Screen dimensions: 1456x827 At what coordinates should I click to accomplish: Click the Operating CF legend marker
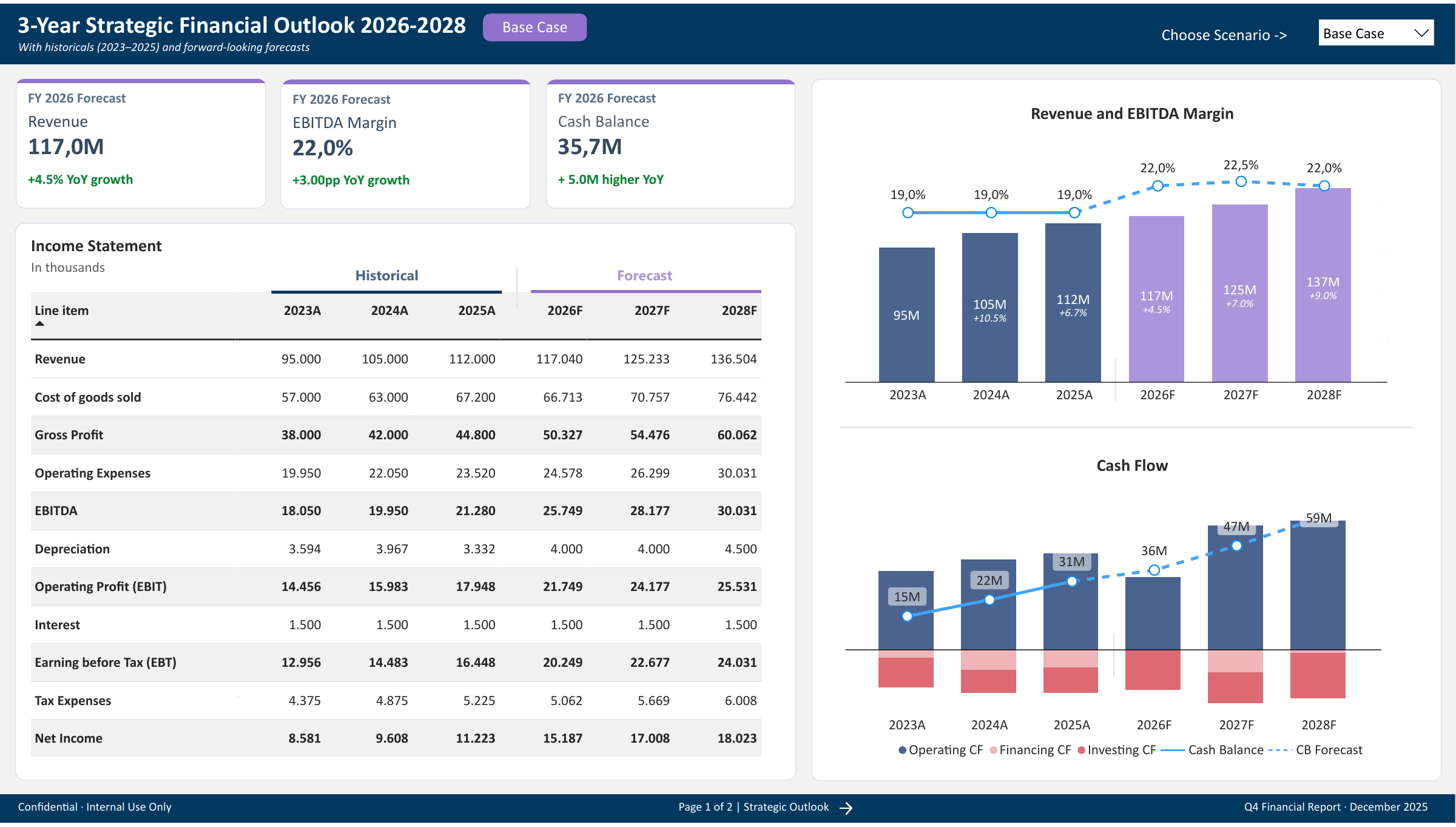[x=903, y=750]
